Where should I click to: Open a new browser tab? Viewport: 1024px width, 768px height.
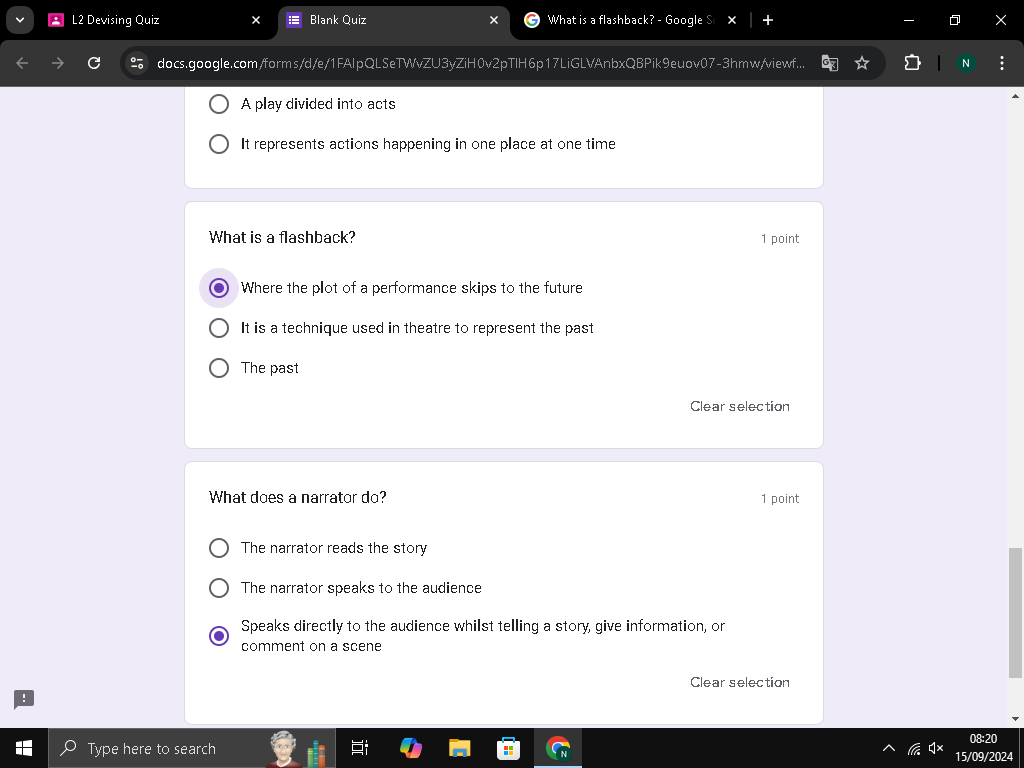[x=768, y=20]
